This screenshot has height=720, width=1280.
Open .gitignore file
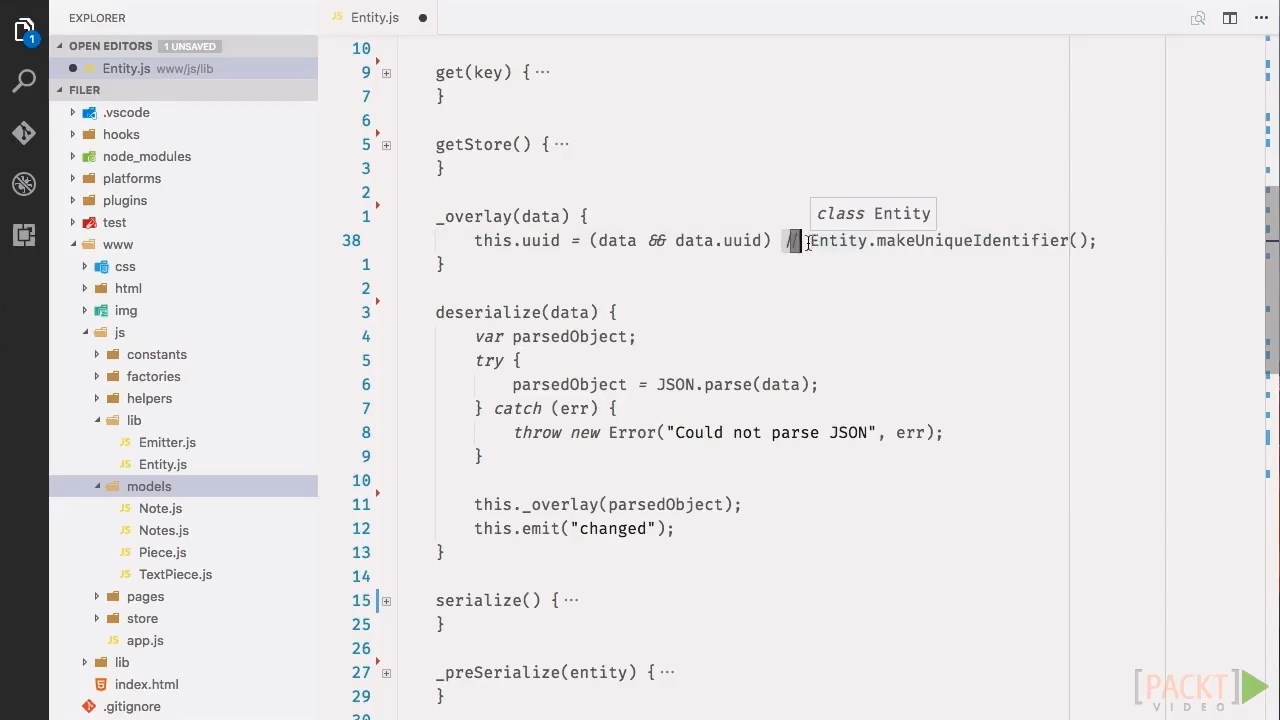(132, 706)
